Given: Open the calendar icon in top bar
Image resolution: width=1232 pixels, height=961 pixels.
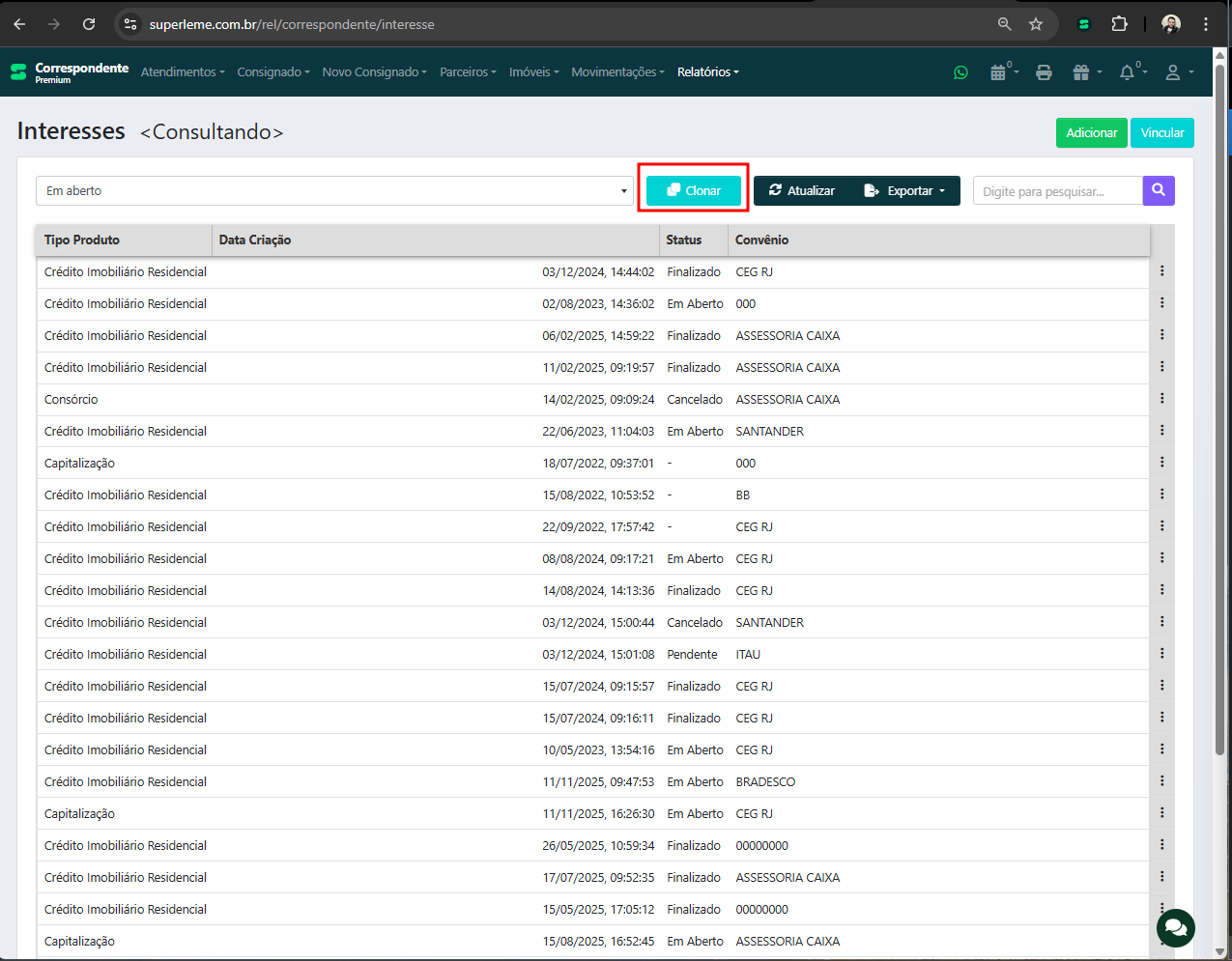Looking at the screenshot, I should click(999, 72).
